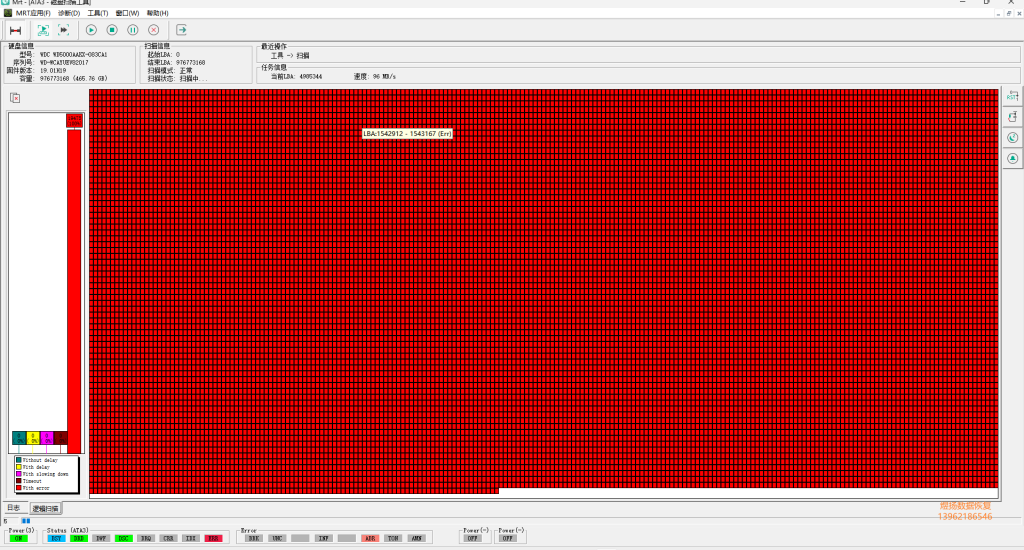1024x550 pixels.
Task: Click the UNC error indicator
Action: tap(277, 538)
